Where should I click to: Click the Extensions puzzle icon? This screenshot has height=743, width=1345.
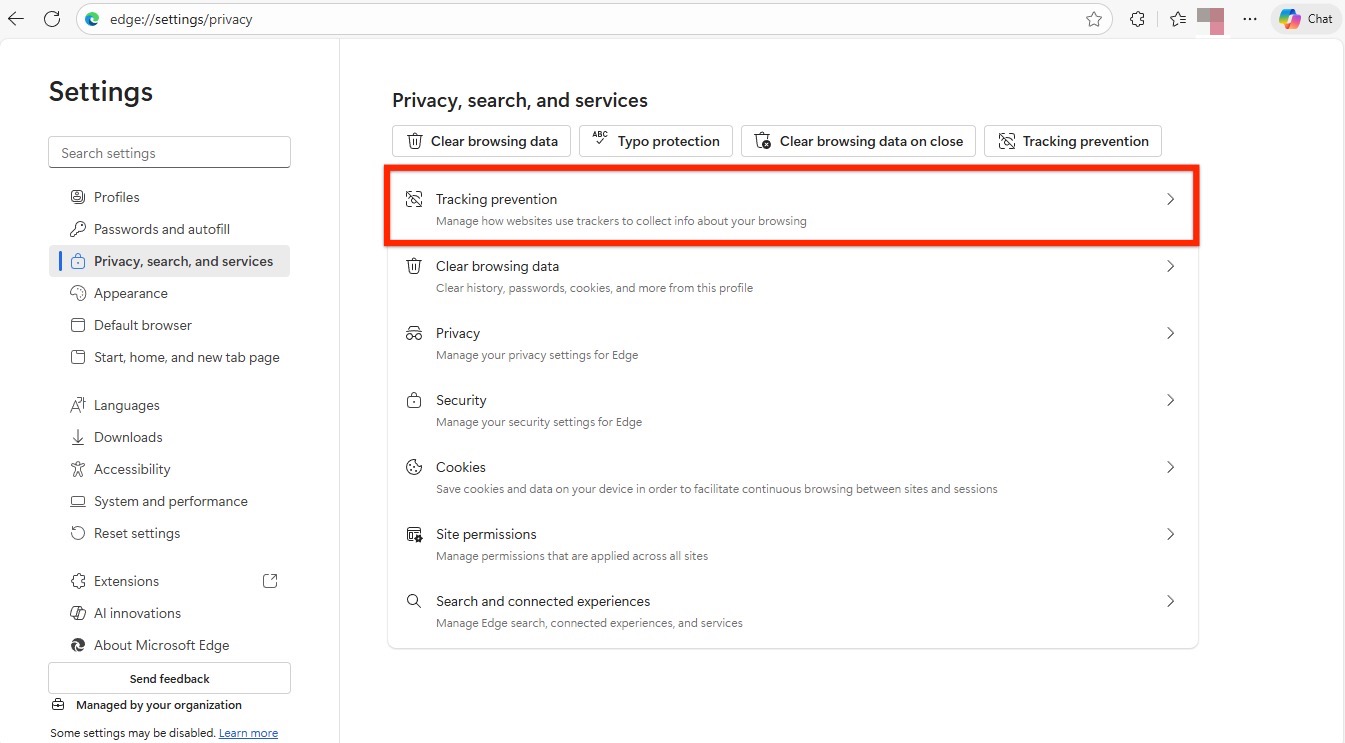coord(1137,18)
